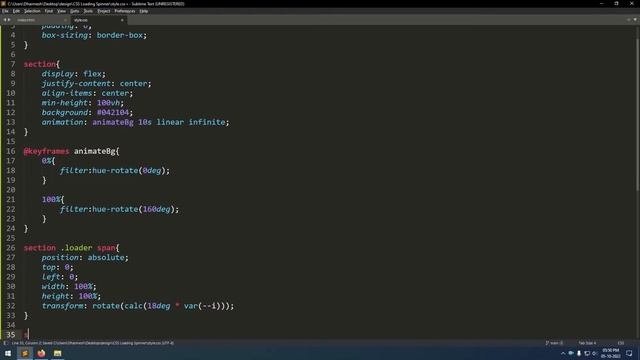Image resolution: width=640 pixels, height=360 pixels.
Task: Open the Tools menu
Action: pyautogui.click(x=88, y=11)
